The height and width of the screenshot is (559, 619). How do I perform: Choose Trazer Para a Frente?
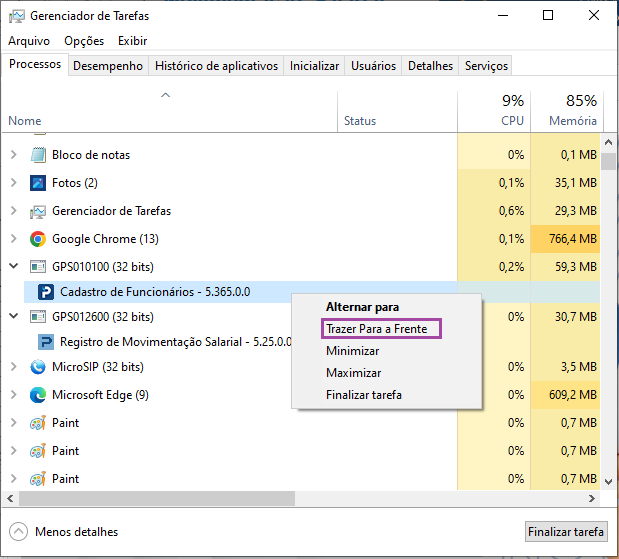click(381, 328)
